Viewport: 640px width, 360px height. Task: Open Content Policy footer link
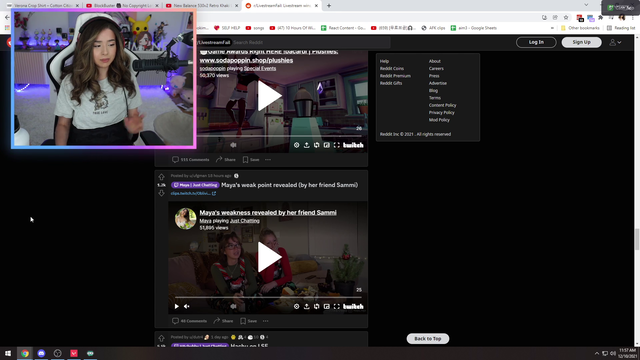[442, 105]
